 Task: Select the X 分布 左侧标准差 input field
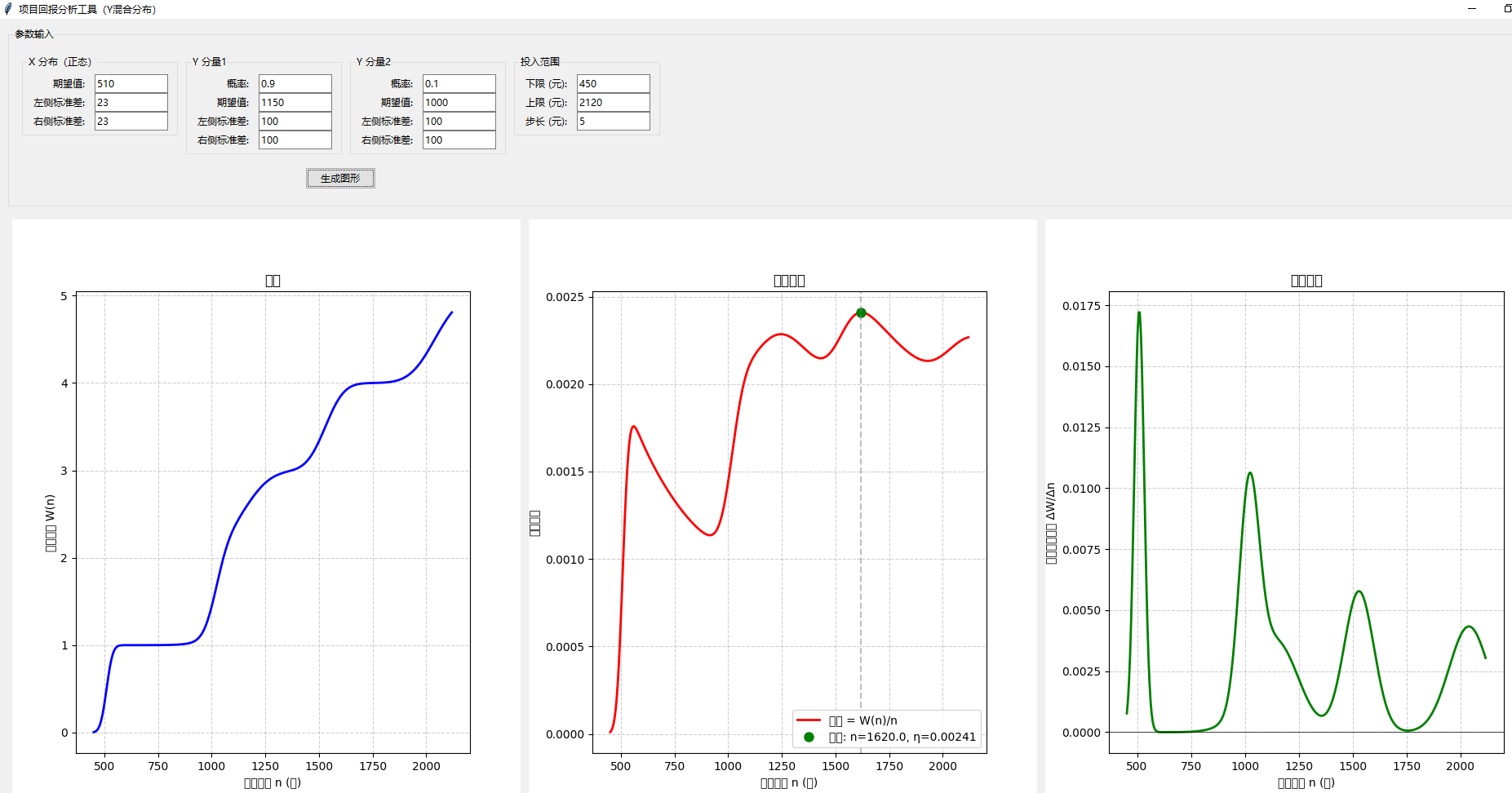[131, 102]
